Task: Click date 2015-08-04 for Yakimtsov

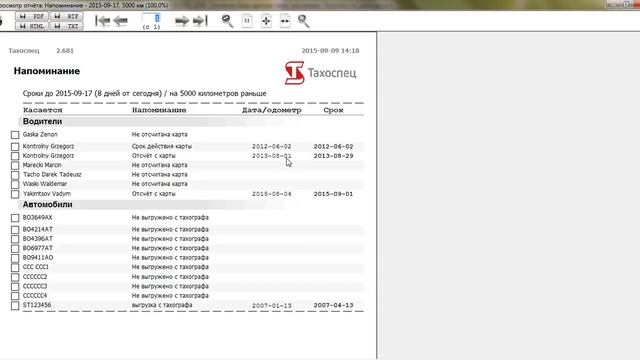Action: click(272, 194)
